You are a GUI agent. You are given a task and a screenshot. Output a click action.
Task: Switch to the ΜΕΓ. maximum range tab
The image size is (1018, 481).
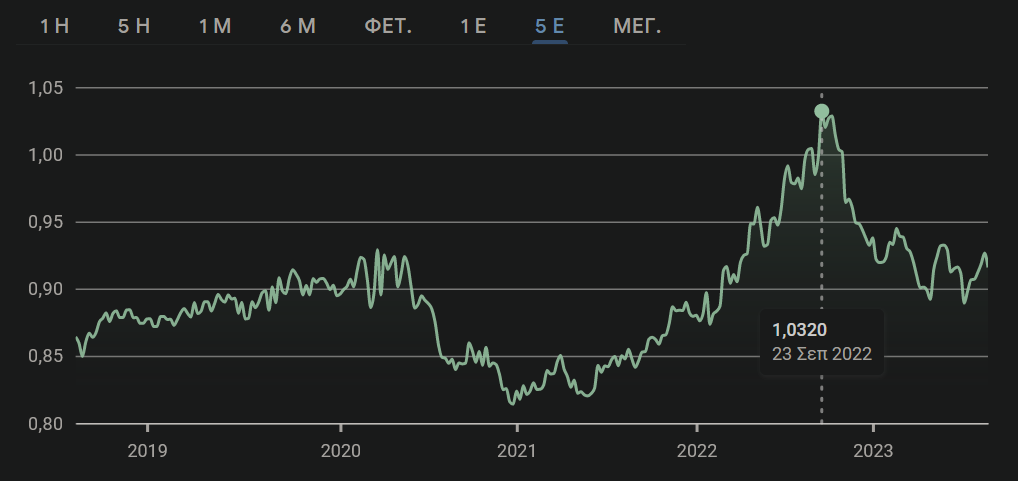(637, 27)
